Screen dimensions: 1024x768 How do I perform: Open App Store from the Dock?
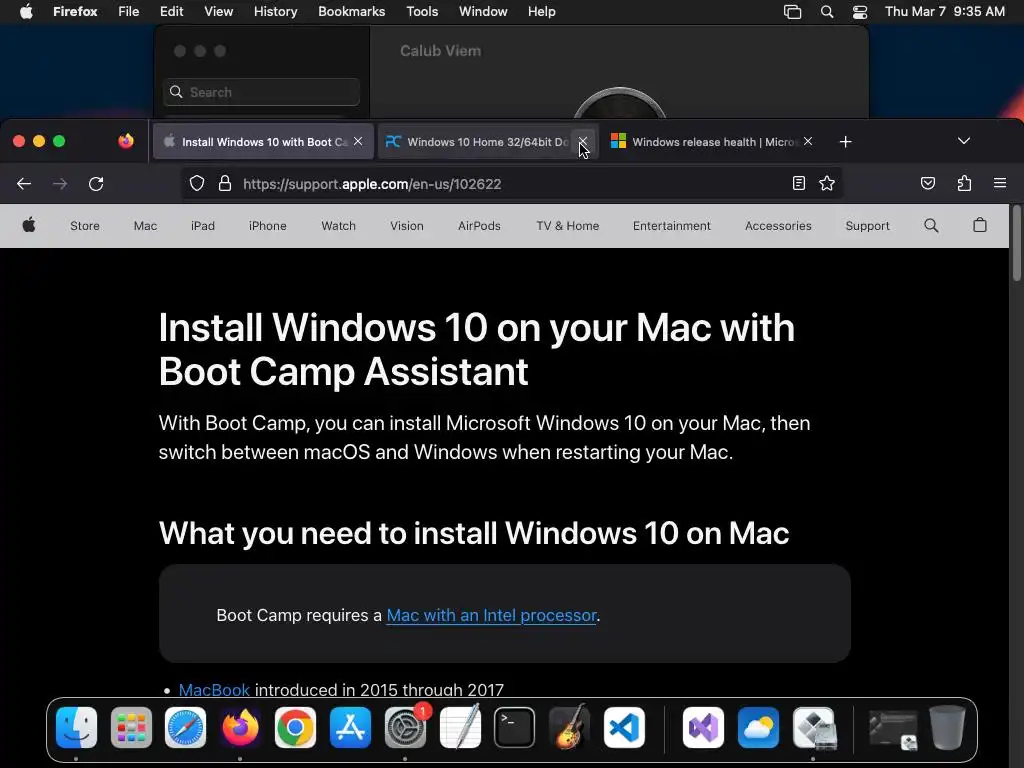click(x=350, y=728)
